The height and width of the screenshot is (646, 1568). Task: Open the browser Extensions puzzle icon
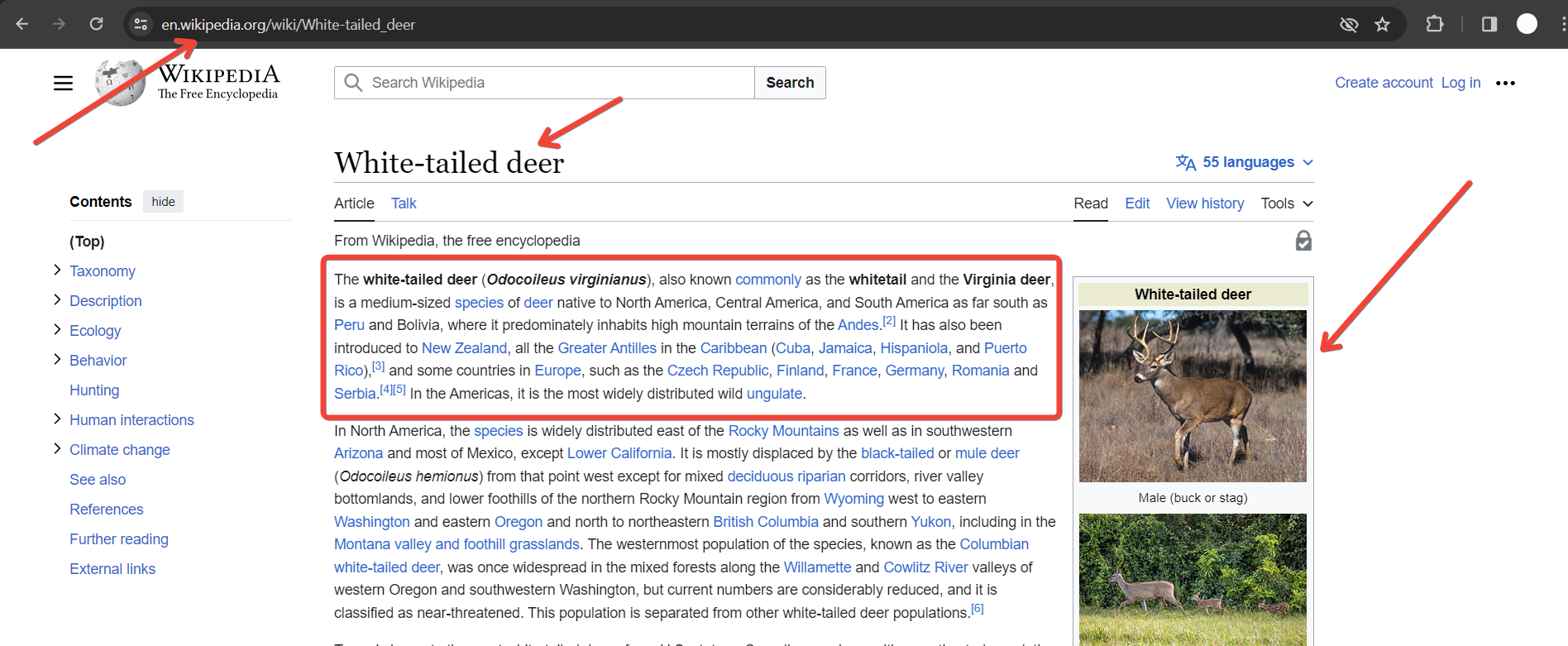click(1435, 24)
